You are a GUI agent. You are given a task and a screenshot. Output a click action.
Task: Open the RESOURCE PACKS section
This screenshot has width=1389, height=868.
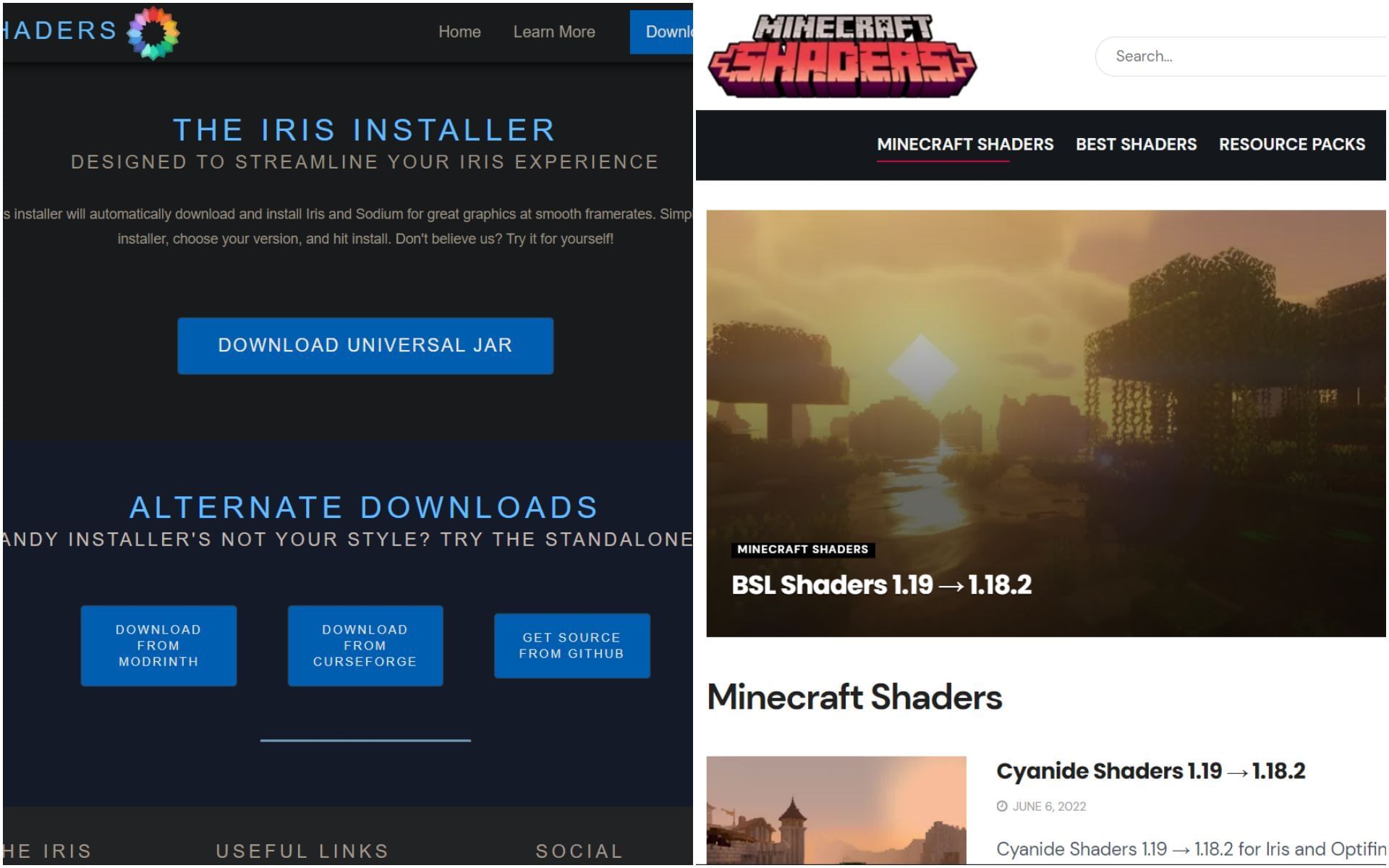[1291, 144]
